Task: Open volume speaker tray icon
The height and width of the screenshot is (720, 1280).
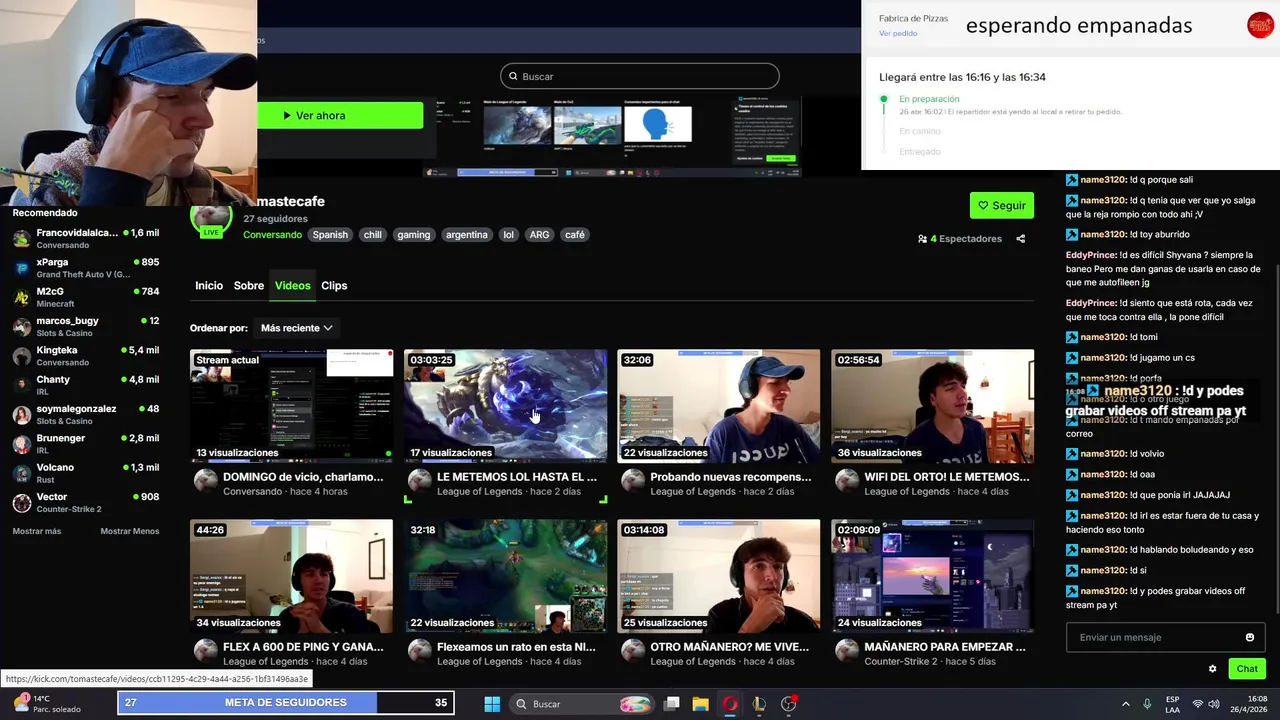Action: click(1214, 704)
